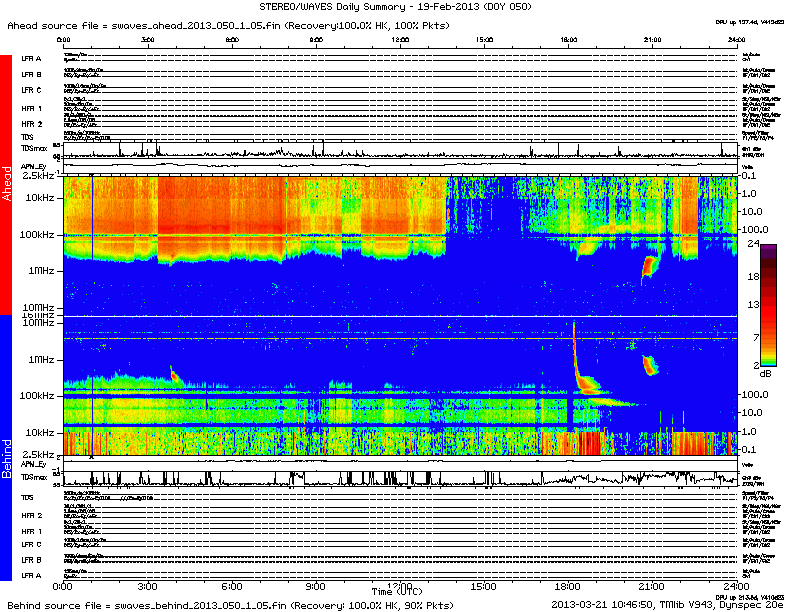Click the red Ahead spacecraft sidebar

coord(6,185)
